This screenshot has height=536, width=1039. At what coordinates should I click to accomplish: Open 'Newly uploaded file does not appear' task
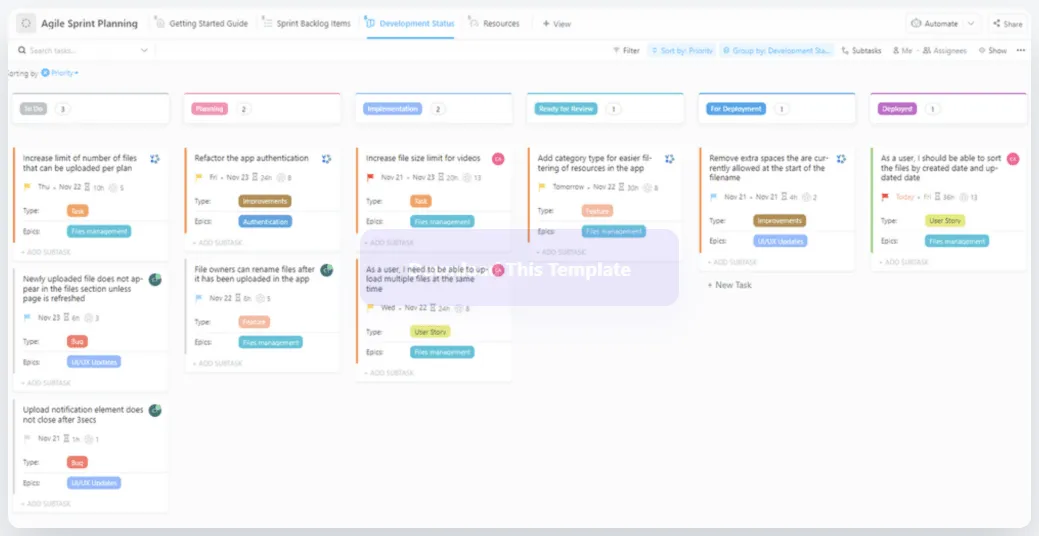(x=82, y=289)
